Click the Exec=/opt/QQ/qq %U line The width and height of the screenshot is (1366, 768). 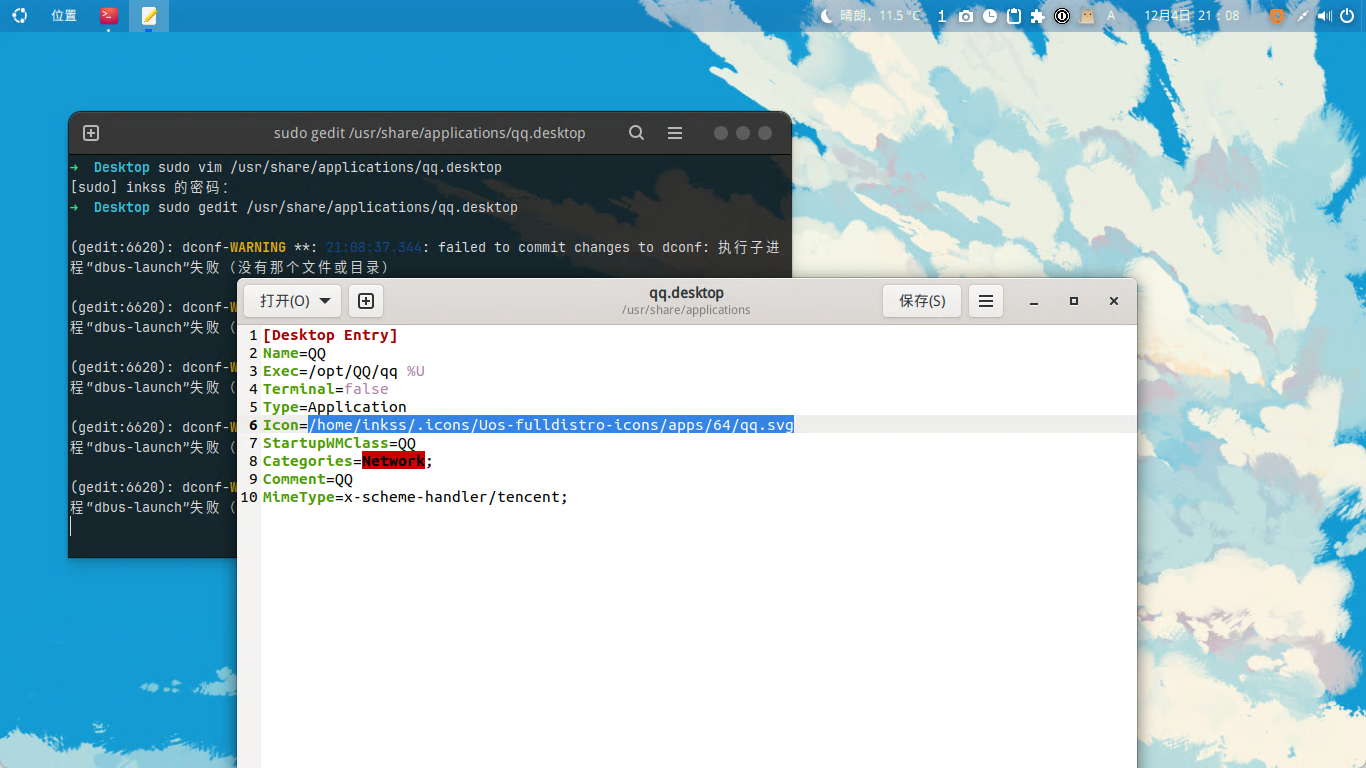tap(344, 371)
